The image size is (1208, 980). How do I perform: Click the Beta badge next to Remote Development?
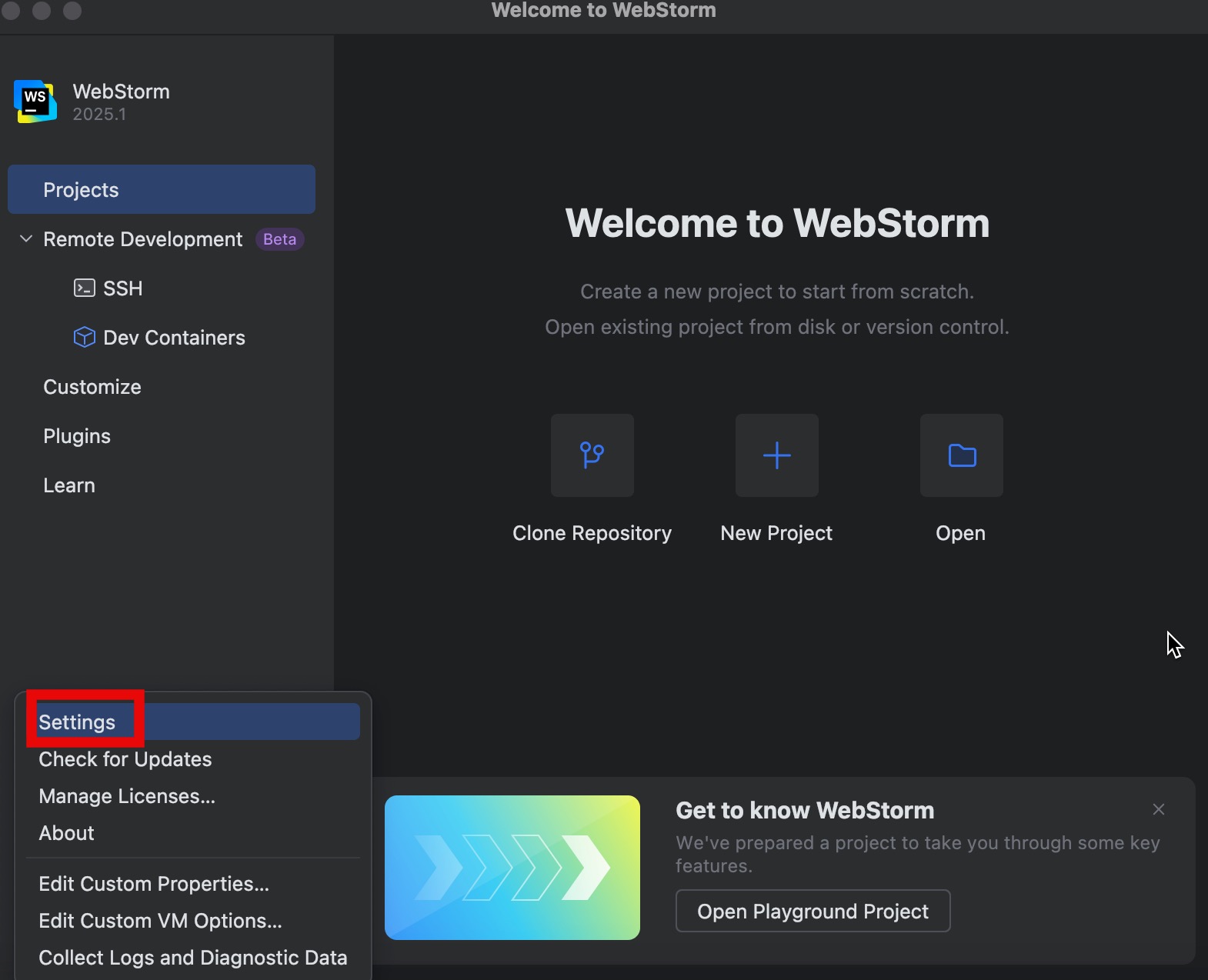click(x=279, y=239)
